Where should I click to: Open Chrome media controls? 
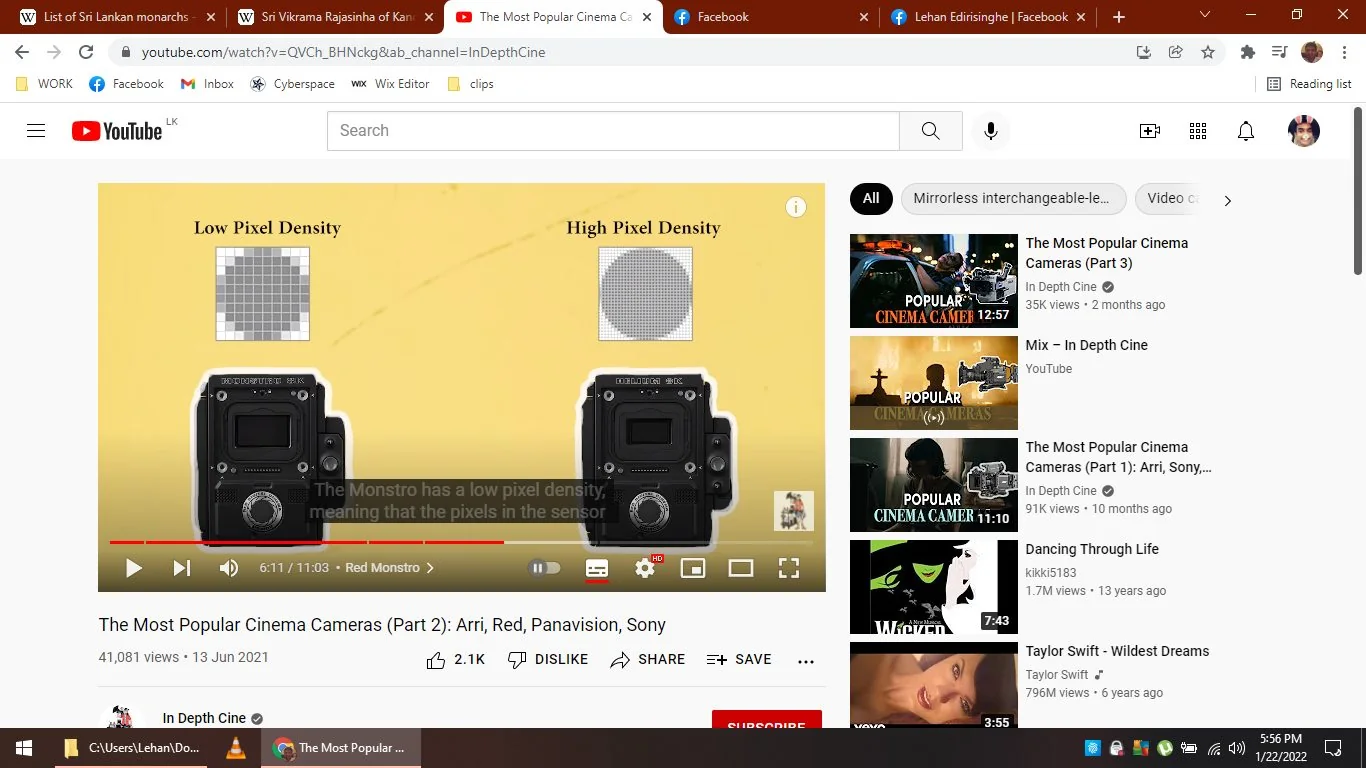[x=1279, y=52]
